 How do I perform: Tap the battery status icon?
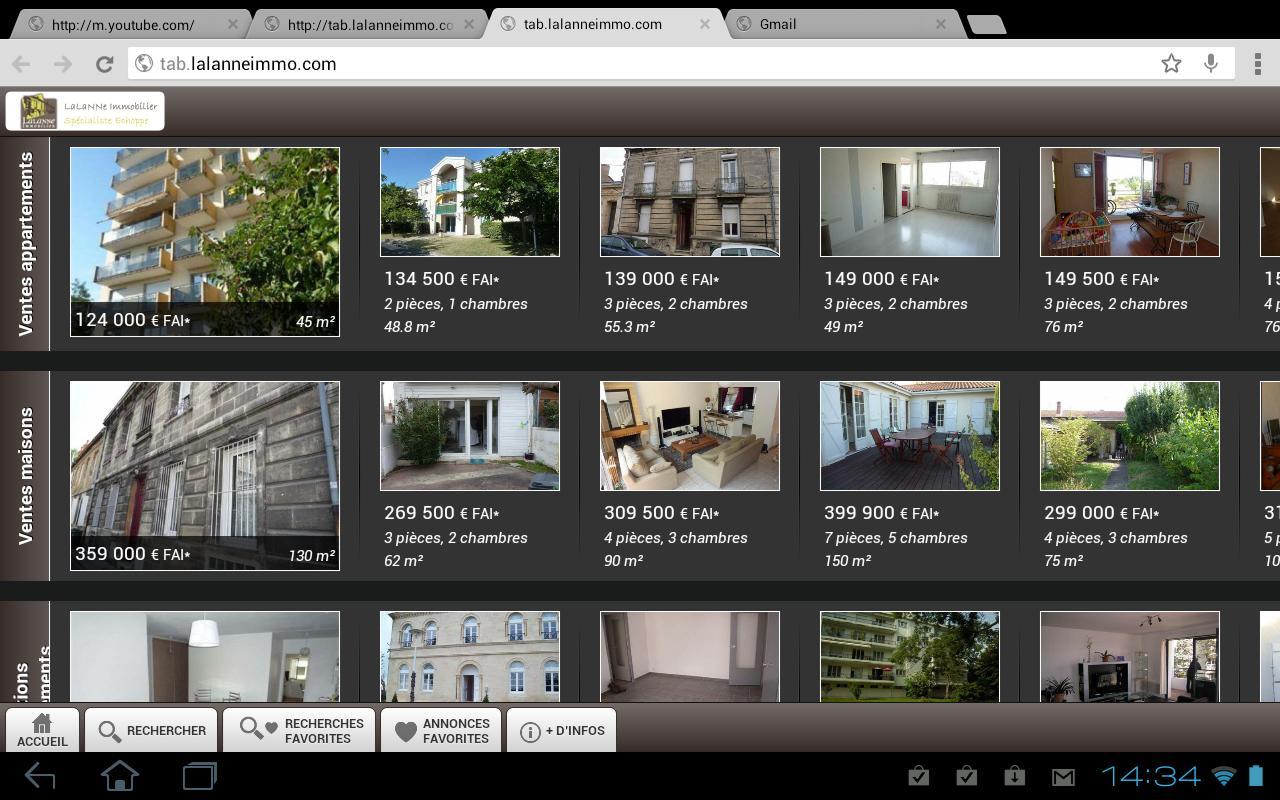tap(1257, 776)
